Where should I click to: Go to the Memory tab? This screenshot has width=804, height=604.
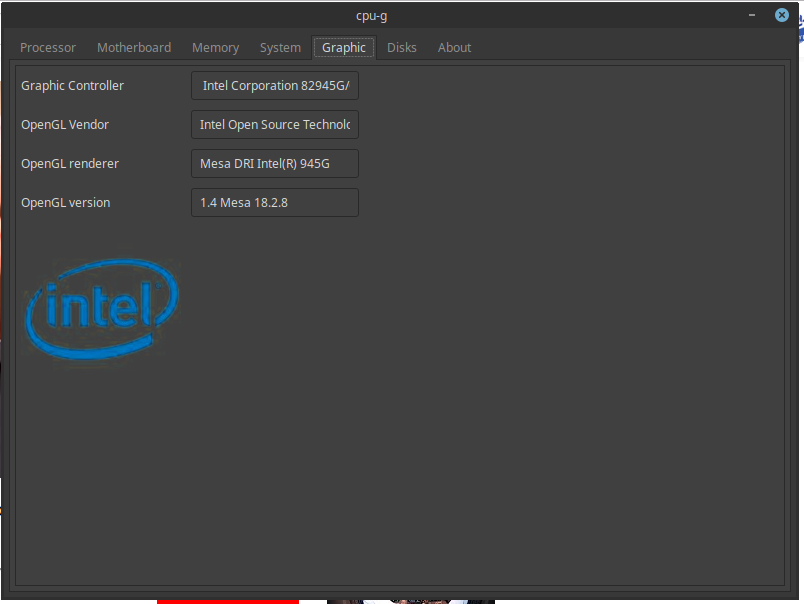click(215, 48)
